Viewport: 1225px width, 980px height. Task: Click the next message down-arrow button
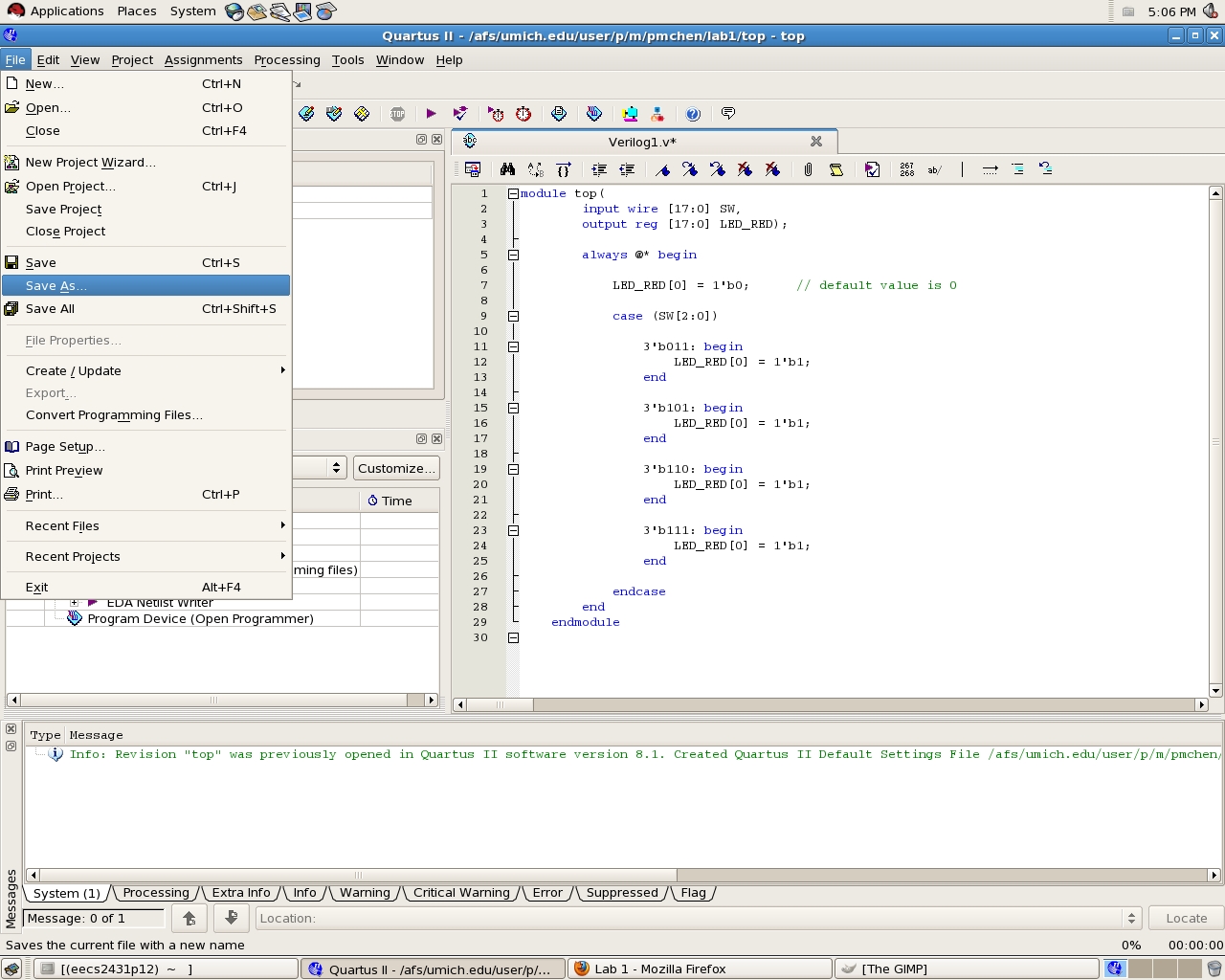[231, 918]
